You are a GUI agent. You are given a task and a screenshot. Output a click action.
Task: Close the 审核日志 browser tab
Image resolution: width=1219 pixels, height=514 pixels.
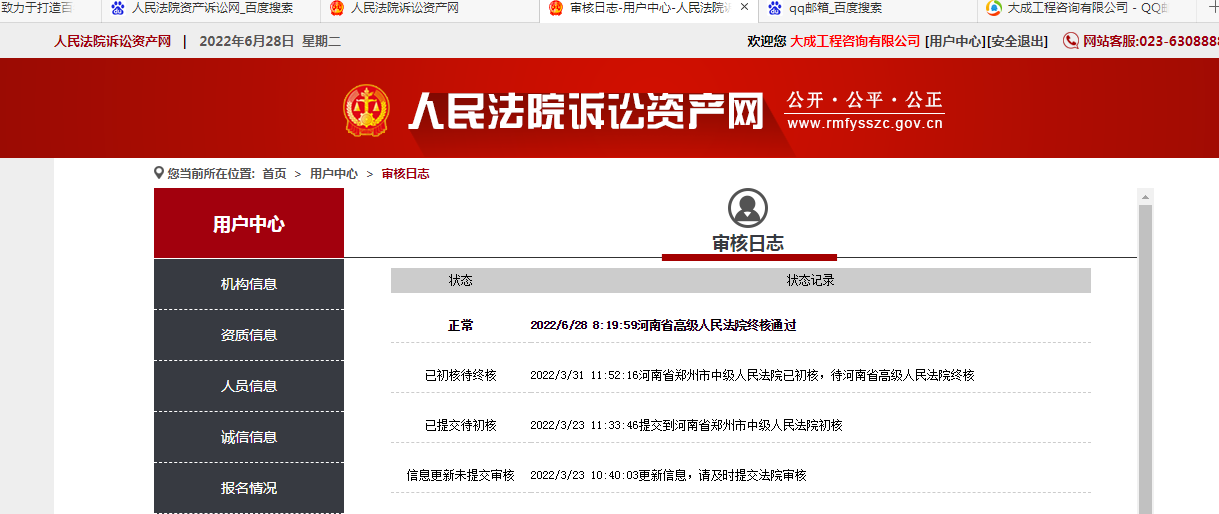tap(744, 8)
